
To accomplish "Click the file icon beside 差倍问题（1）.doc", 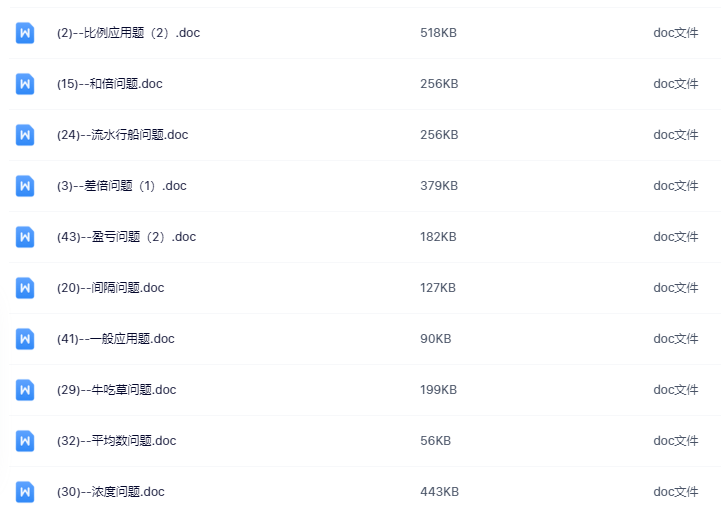I will click(x=25, y=186).
